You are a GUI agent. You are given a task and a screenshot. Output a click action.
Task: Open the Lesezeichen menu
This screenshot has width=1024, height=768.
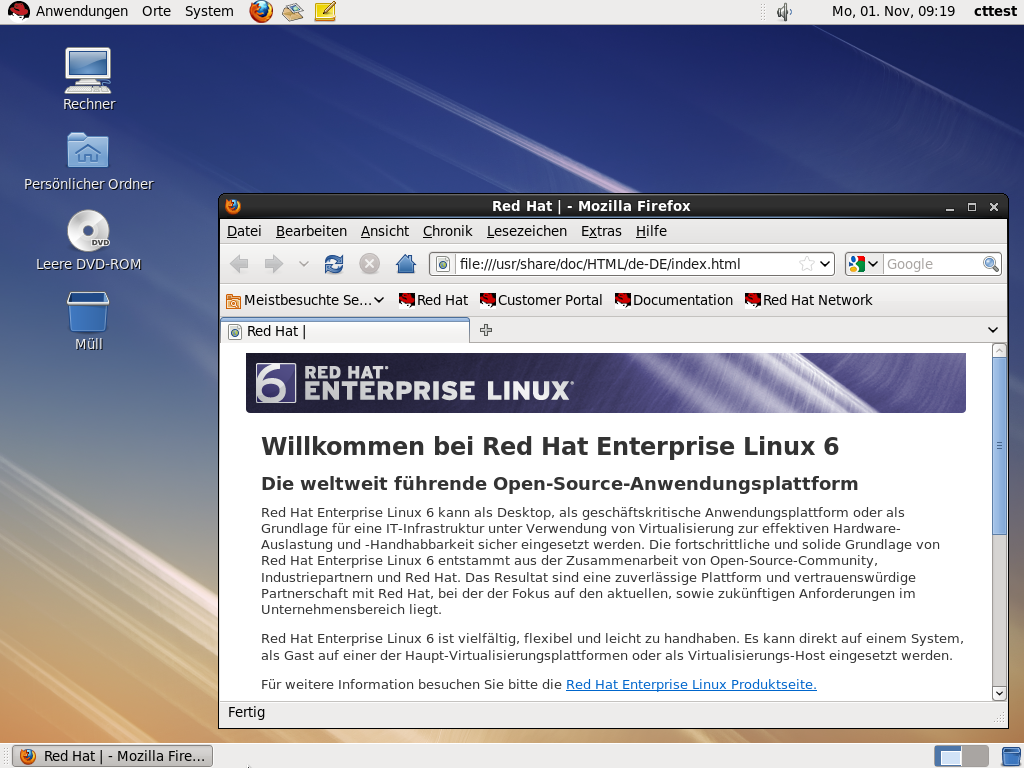pos(526,231)
